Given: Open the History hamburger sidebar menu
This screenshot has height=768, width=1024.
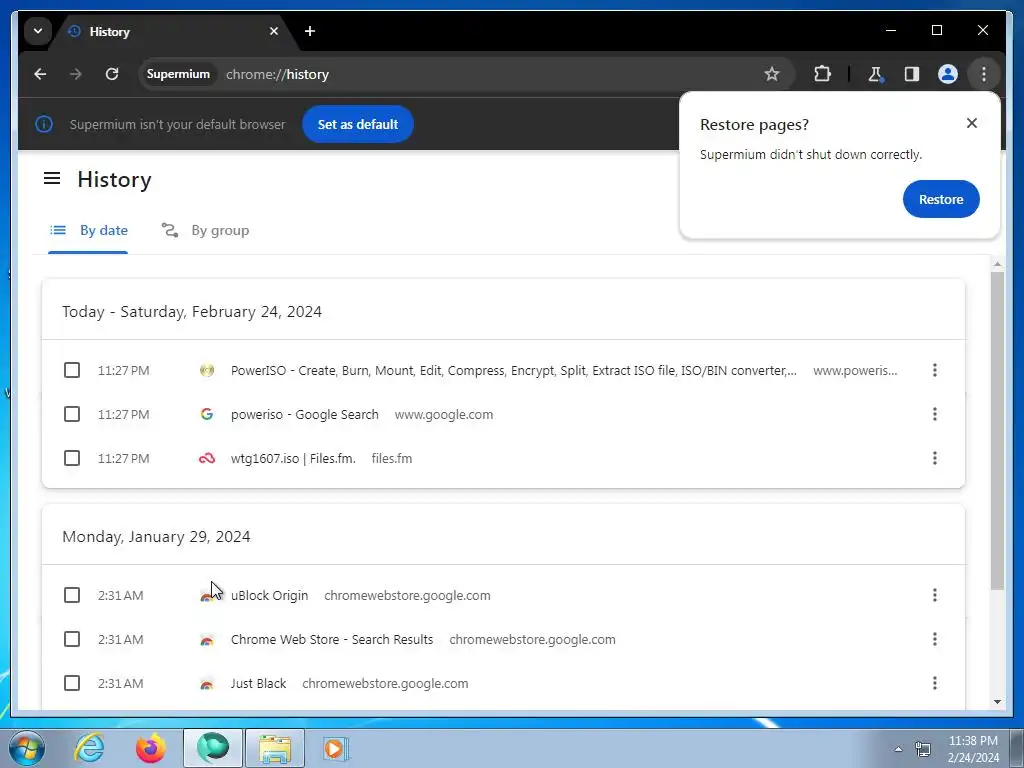Looking at the screenshot, I should pos(52,178).
